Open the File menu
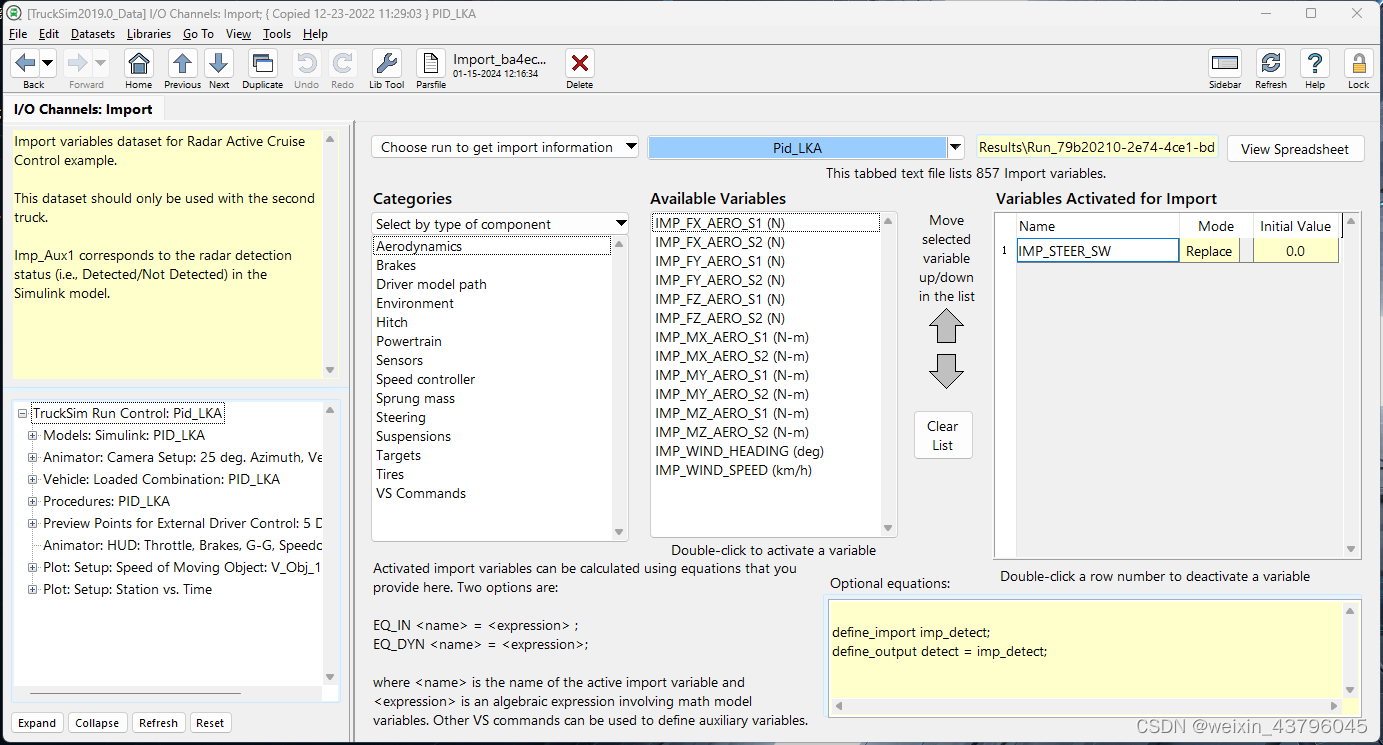 (18, 34)
